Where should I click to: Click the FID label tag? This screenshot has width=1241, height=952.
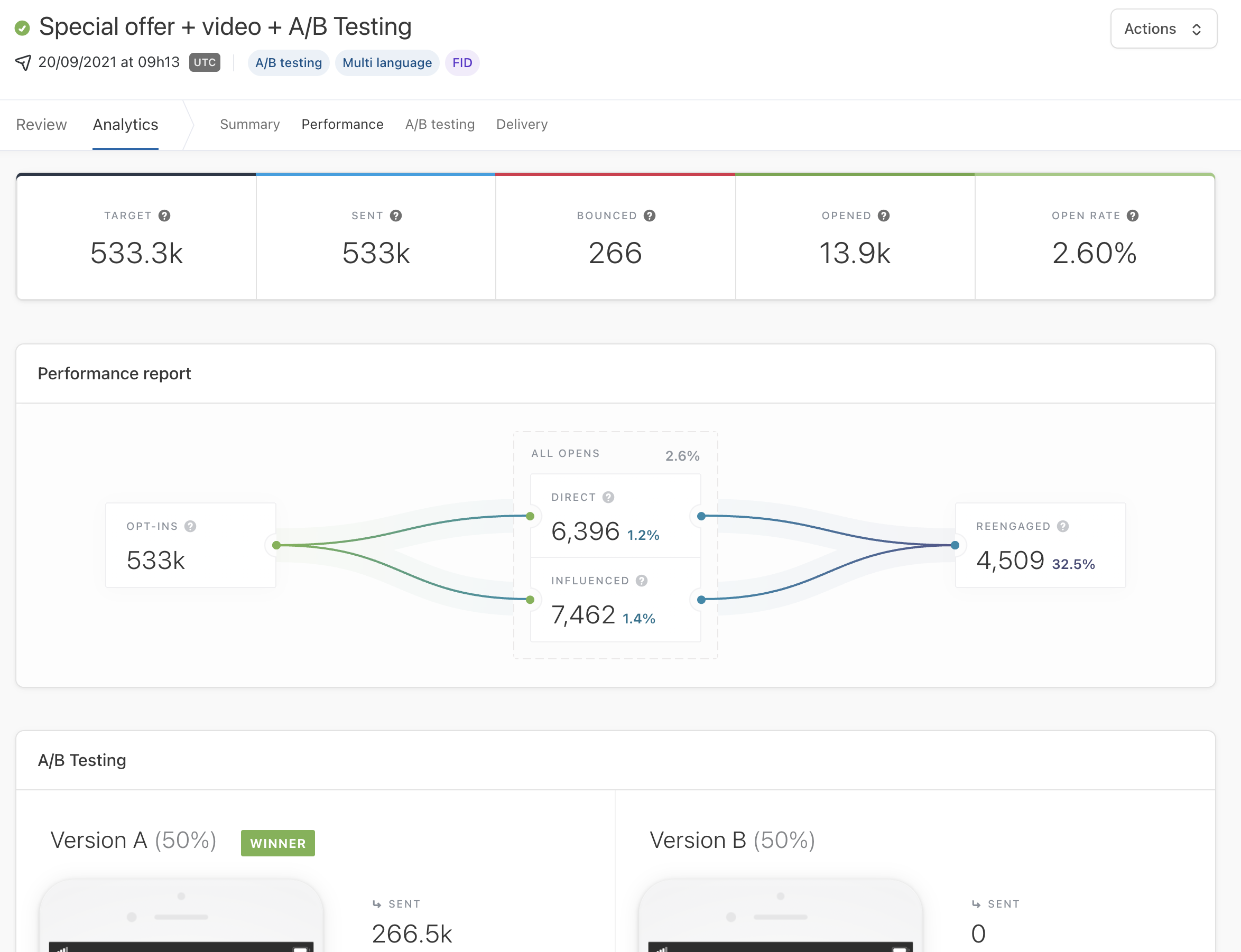(462, 62)
